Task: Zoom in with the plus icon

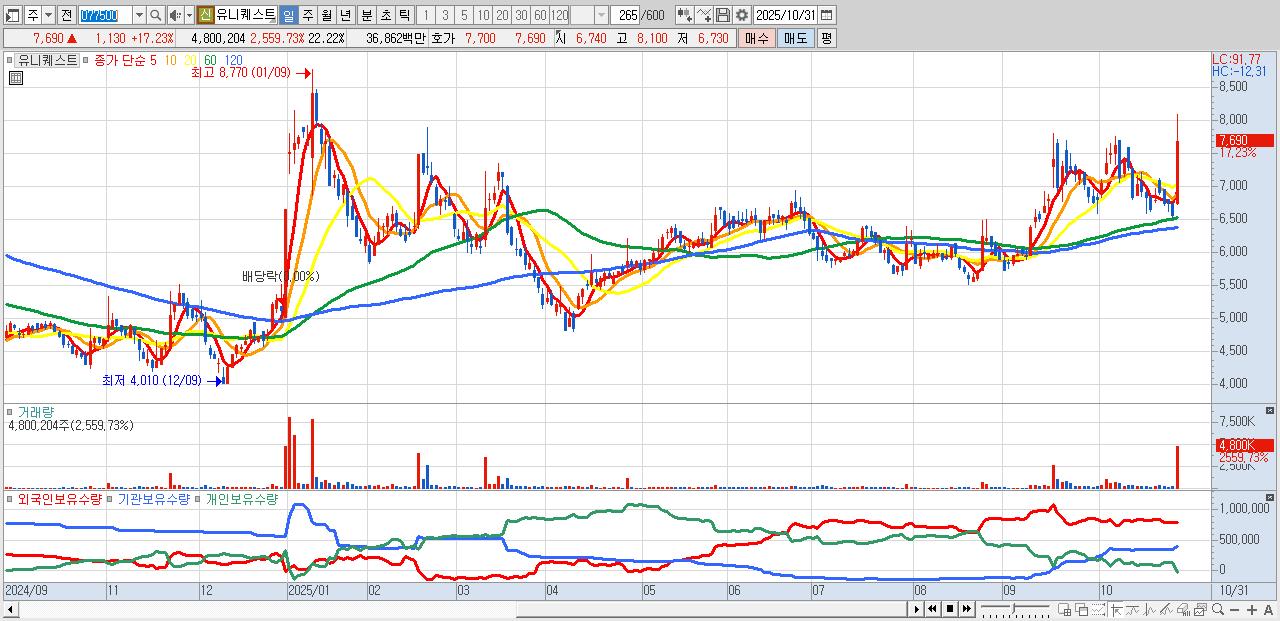Action: coord(1251,610)
